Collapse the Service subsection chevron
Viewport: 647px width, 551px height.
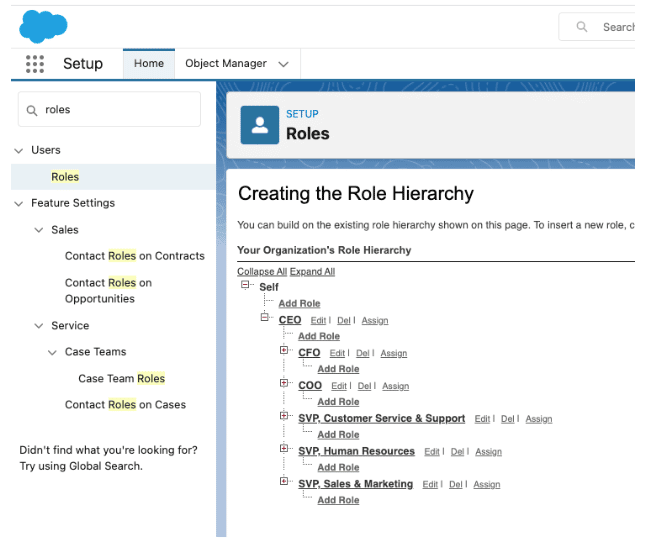[x=39, y=326]
